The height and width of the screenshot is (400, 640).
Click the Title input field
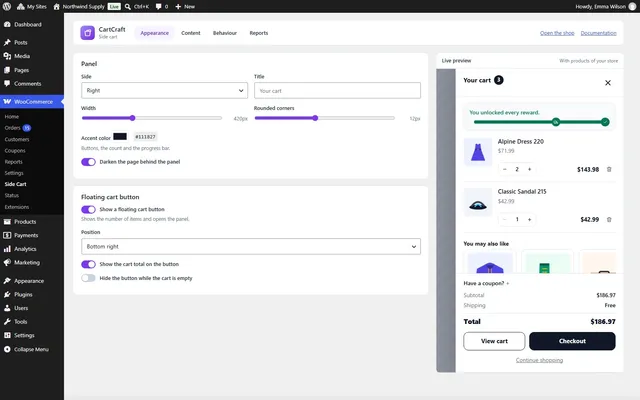tap(337, 91)
